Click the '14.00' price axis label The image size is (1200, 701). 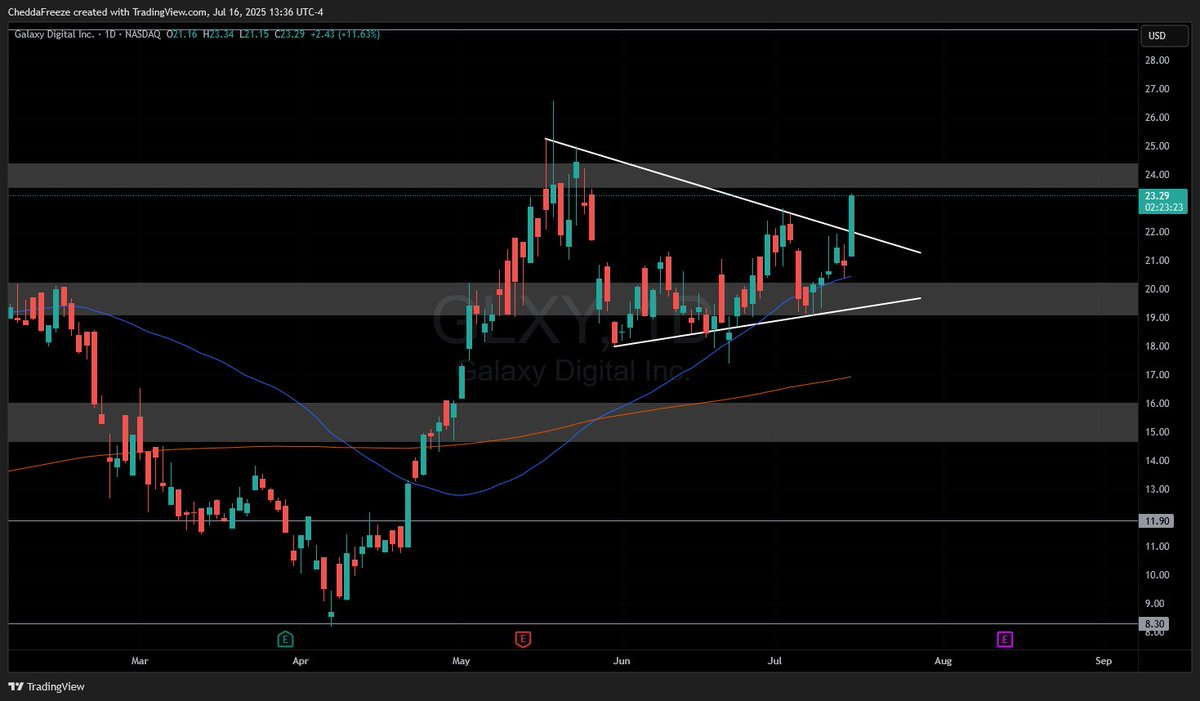1157,460
